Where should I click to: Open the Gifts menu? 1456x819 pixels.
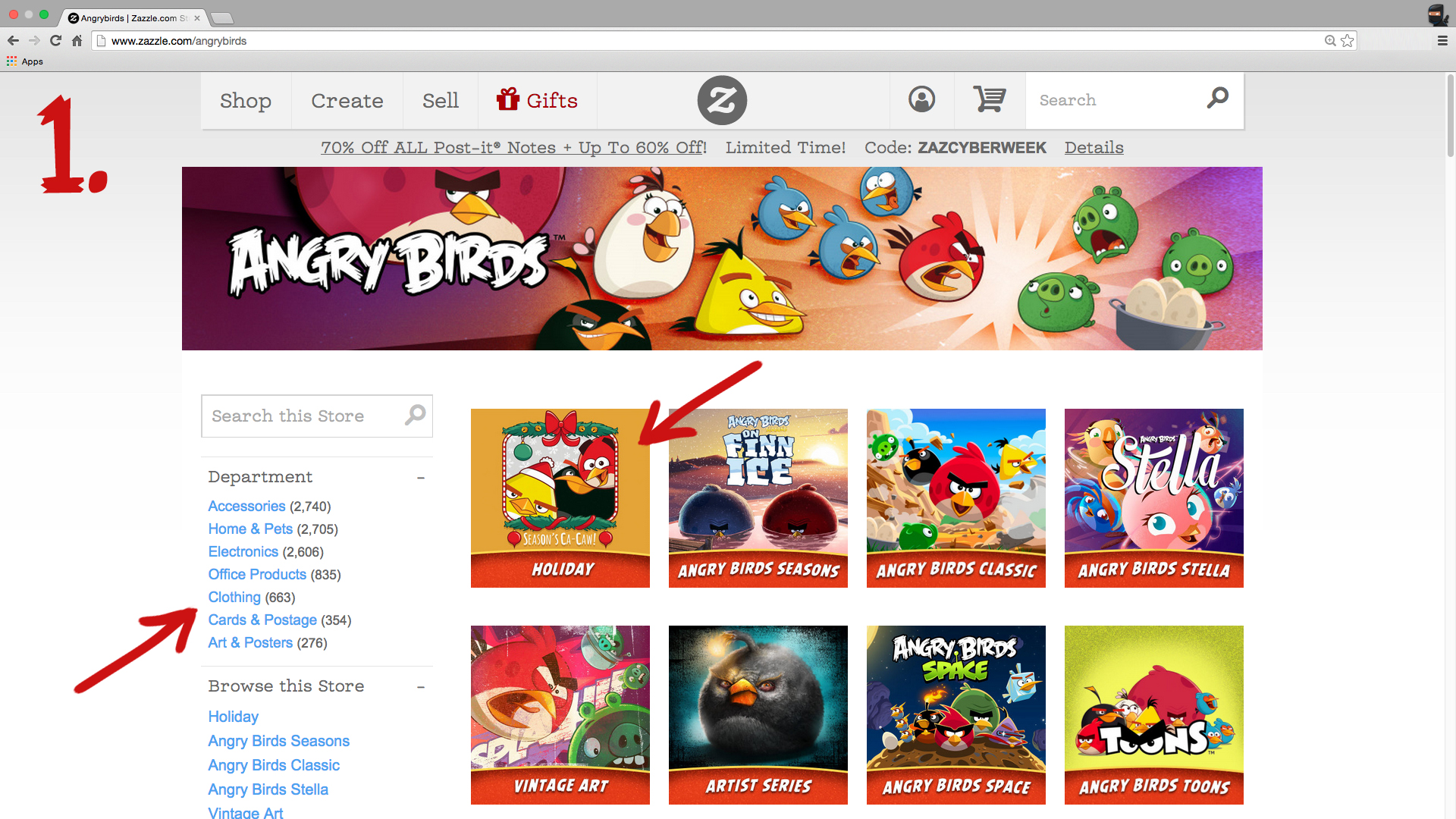pyautogui.click(x=537, y=101)
